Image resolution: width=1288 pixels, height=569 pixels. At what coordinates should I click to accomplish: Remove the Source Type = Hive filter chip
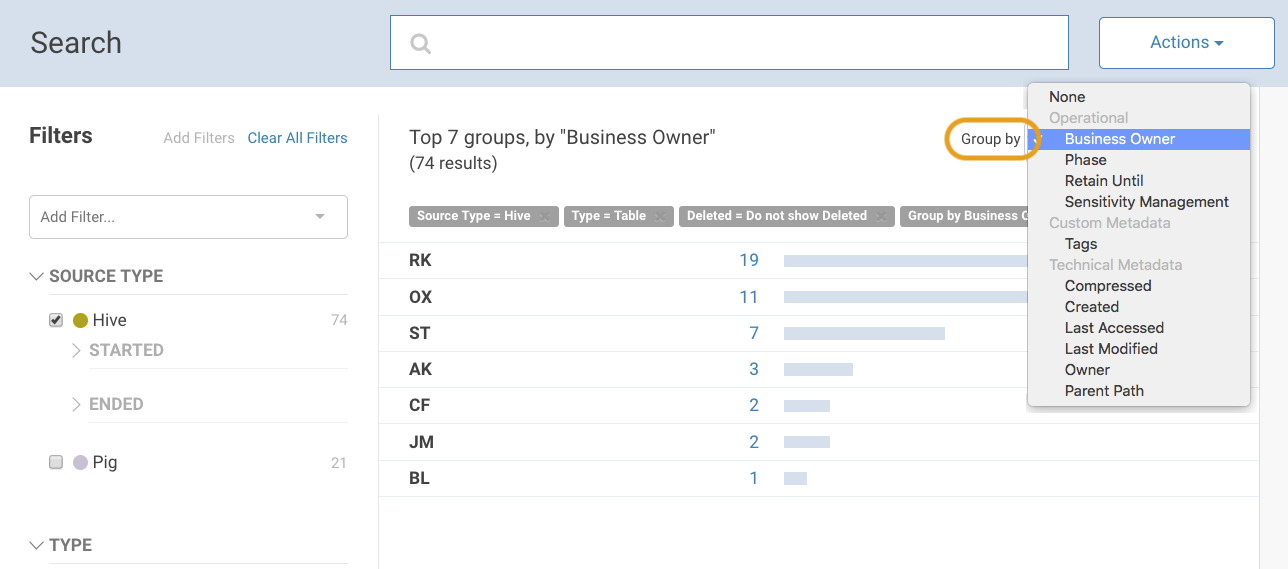(x=544, y=216)
